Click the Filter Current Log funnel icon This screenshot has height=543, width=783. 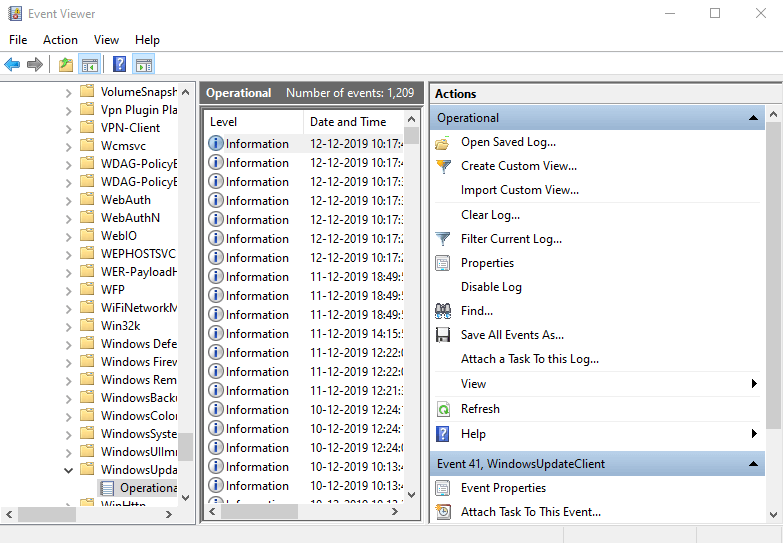[x=443, y=239]
